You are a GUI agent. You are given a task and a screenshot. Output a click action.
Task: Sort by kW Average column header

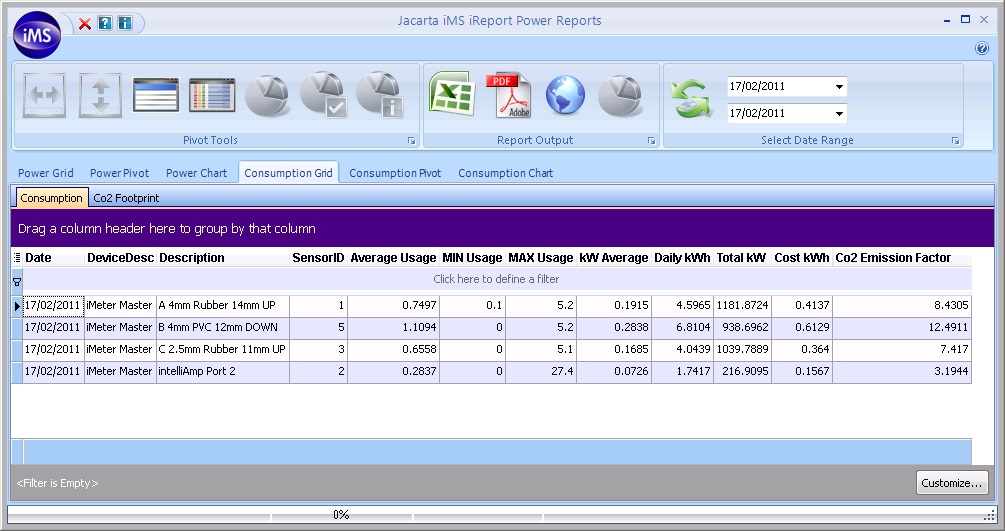(614, 258)
